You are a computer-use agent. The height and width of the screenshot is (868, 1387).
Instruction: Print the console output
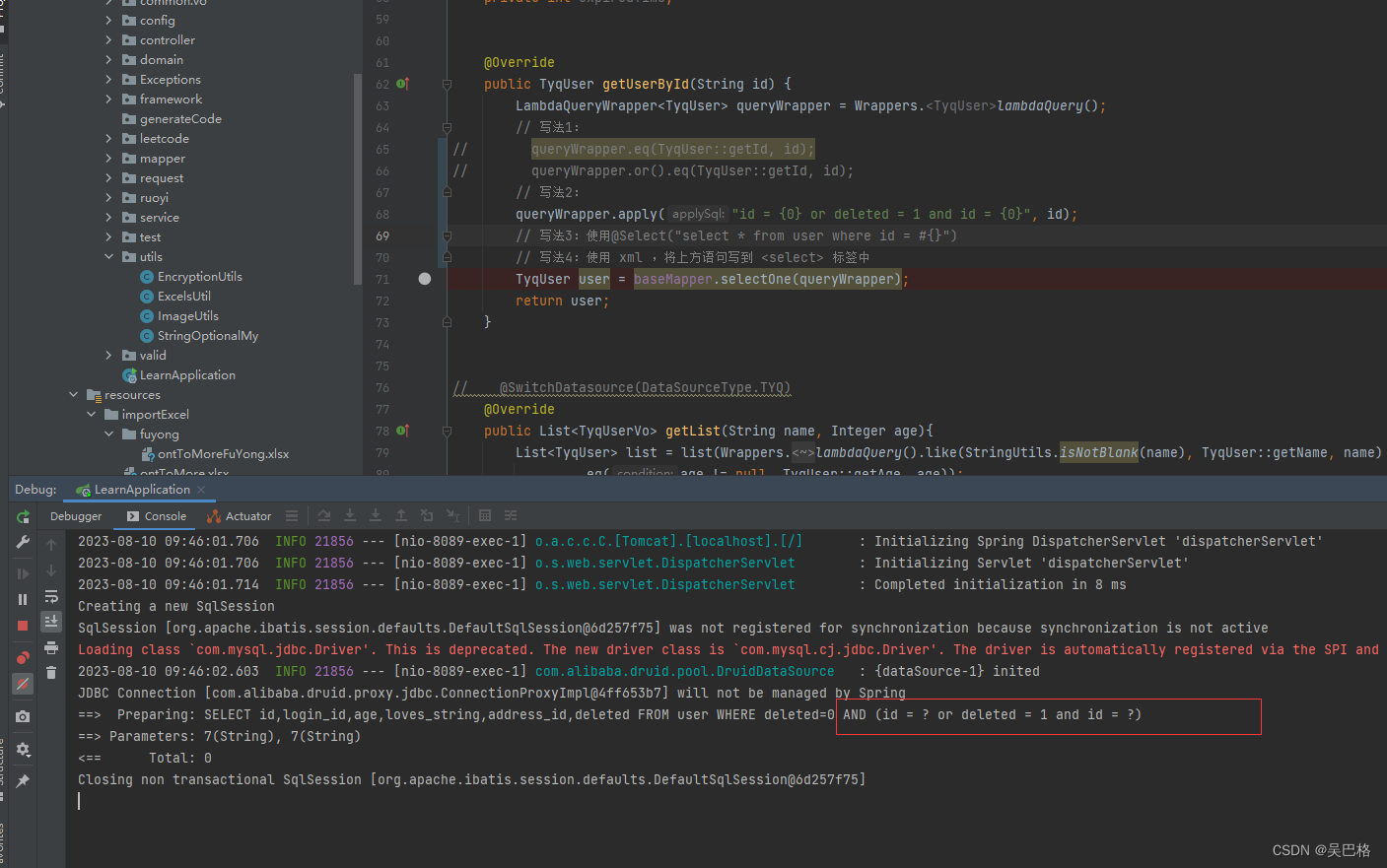tap(51, 647)
